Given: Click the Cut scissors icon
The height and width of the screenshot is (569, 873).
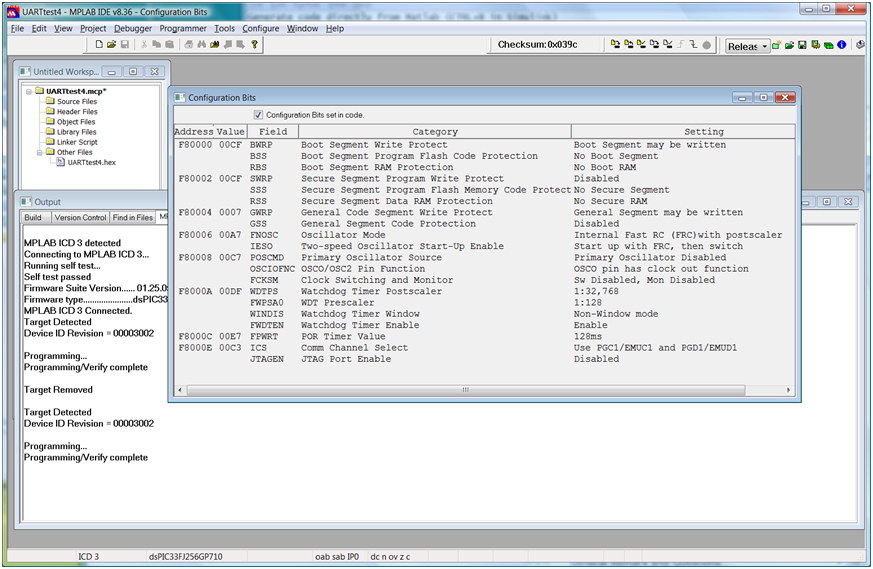Looking at the screenshot, I should tap(144, 44).
